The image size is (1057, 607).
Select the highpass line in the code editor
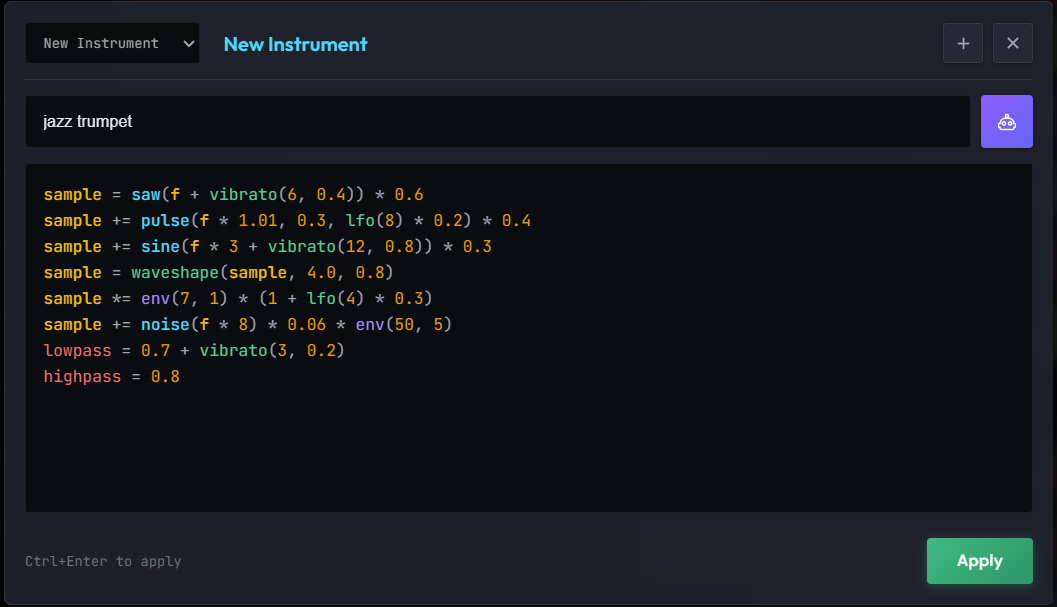click(x=110, y=376)
